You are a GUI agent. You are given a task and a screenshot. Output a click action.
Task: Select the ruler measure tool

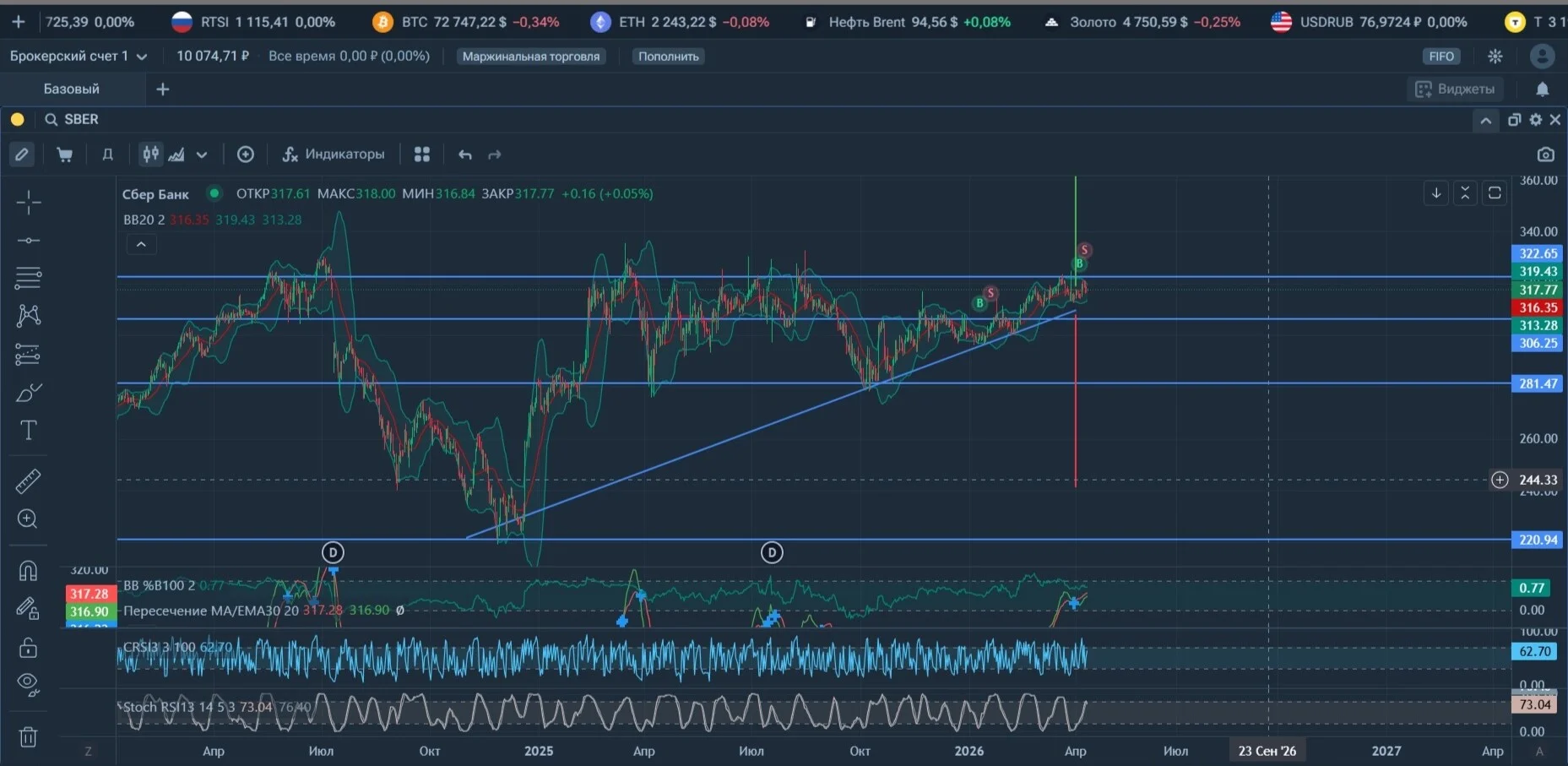pos(28,481)
